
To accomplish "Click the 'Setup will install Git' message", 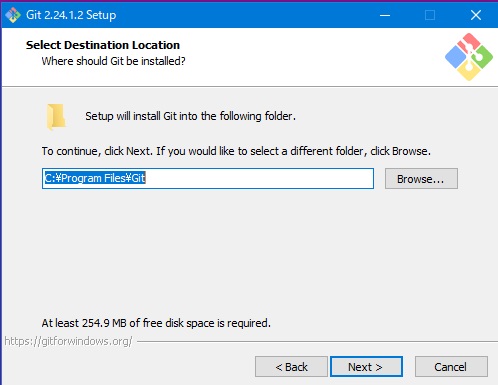I will tap(190, 116).
